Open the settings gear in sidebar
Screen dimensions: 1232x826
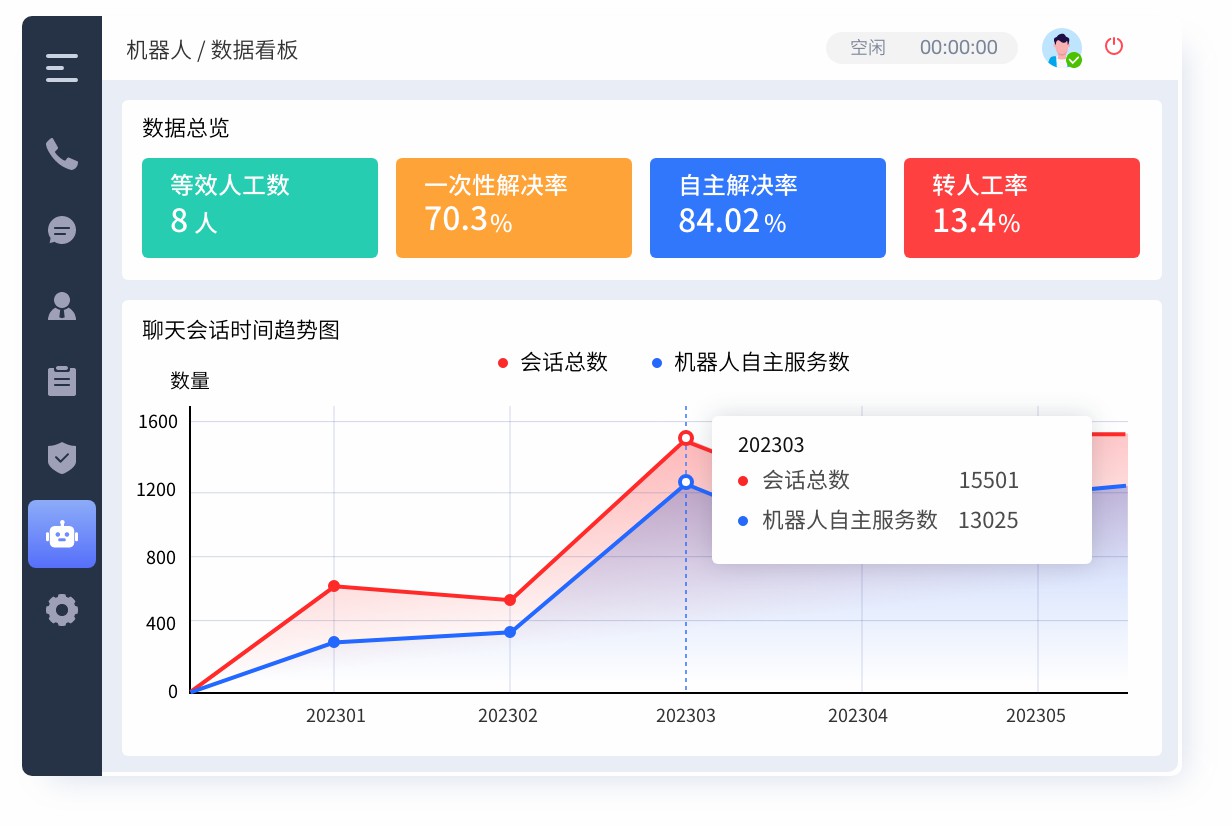pyautogui.click(x=61, y=610)
